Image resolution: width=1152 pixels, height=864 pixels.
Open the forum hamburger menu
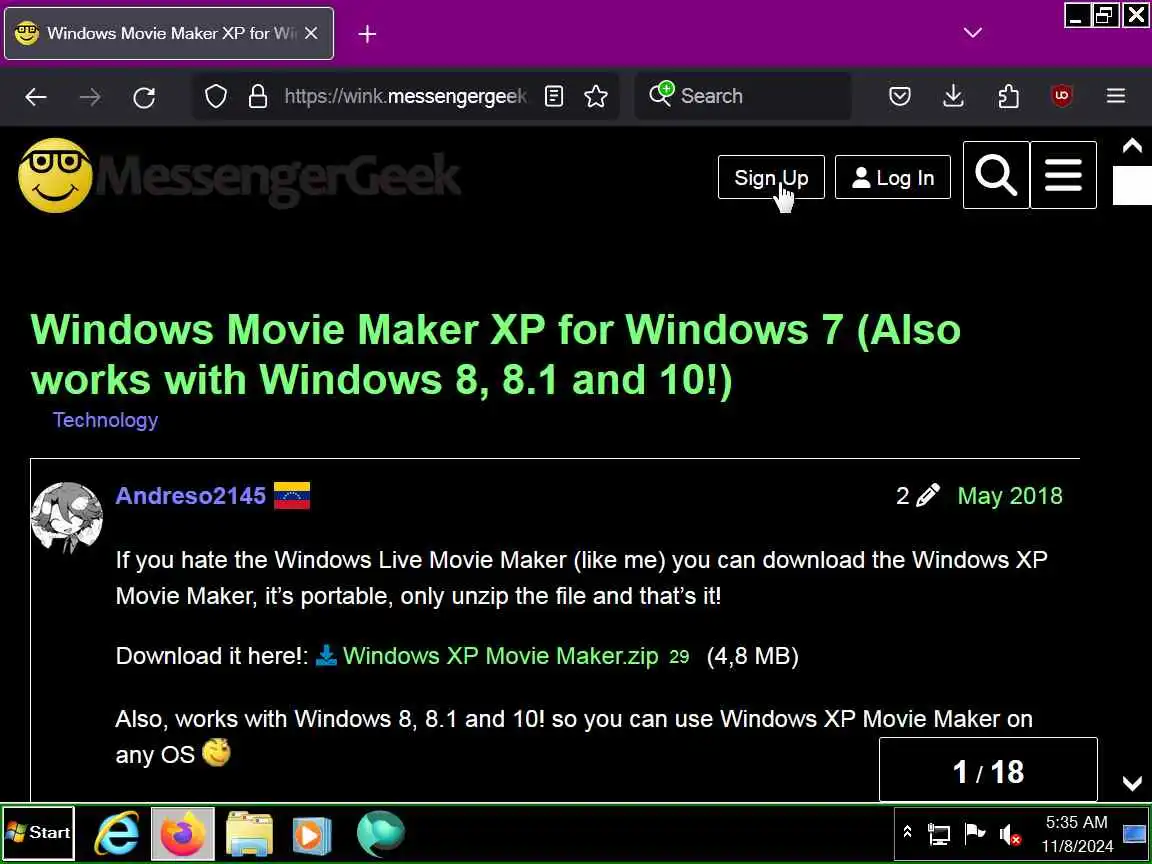pos(1063,176)
